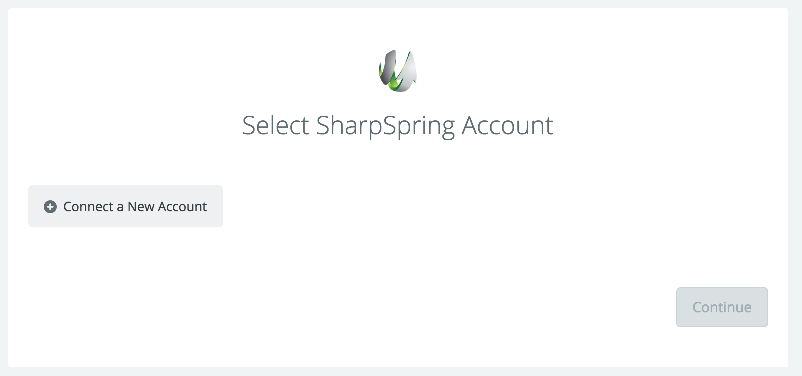Screen dimensions: 802x376
Task: Proceed with the Continue button
Action: point(722,307)
